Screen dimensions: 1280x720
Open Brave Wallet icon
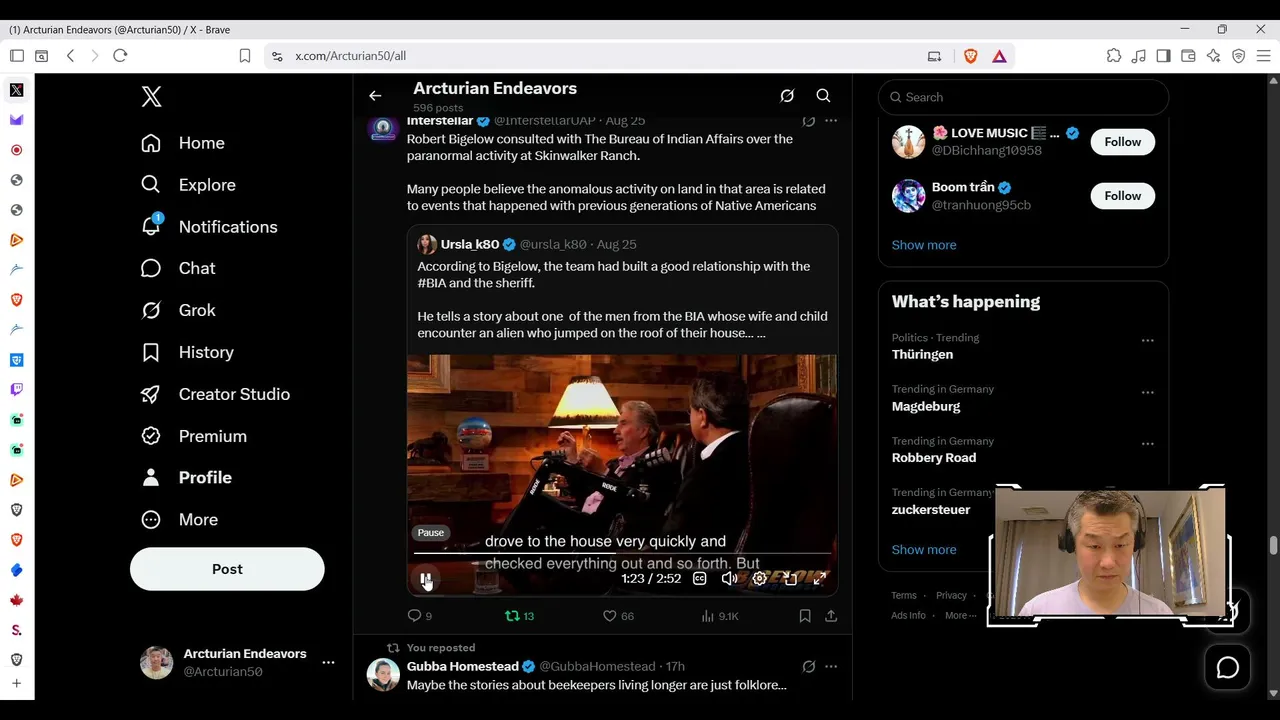pos(1189,56)
